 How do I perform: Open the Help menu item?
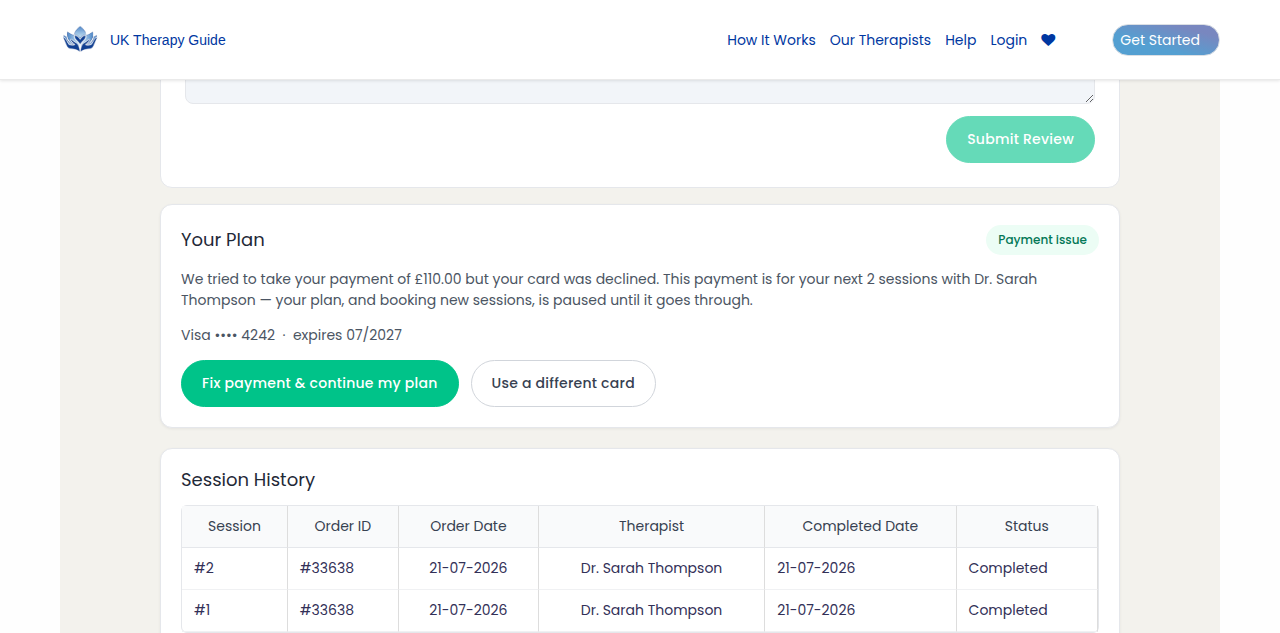(x=960, y=40)
